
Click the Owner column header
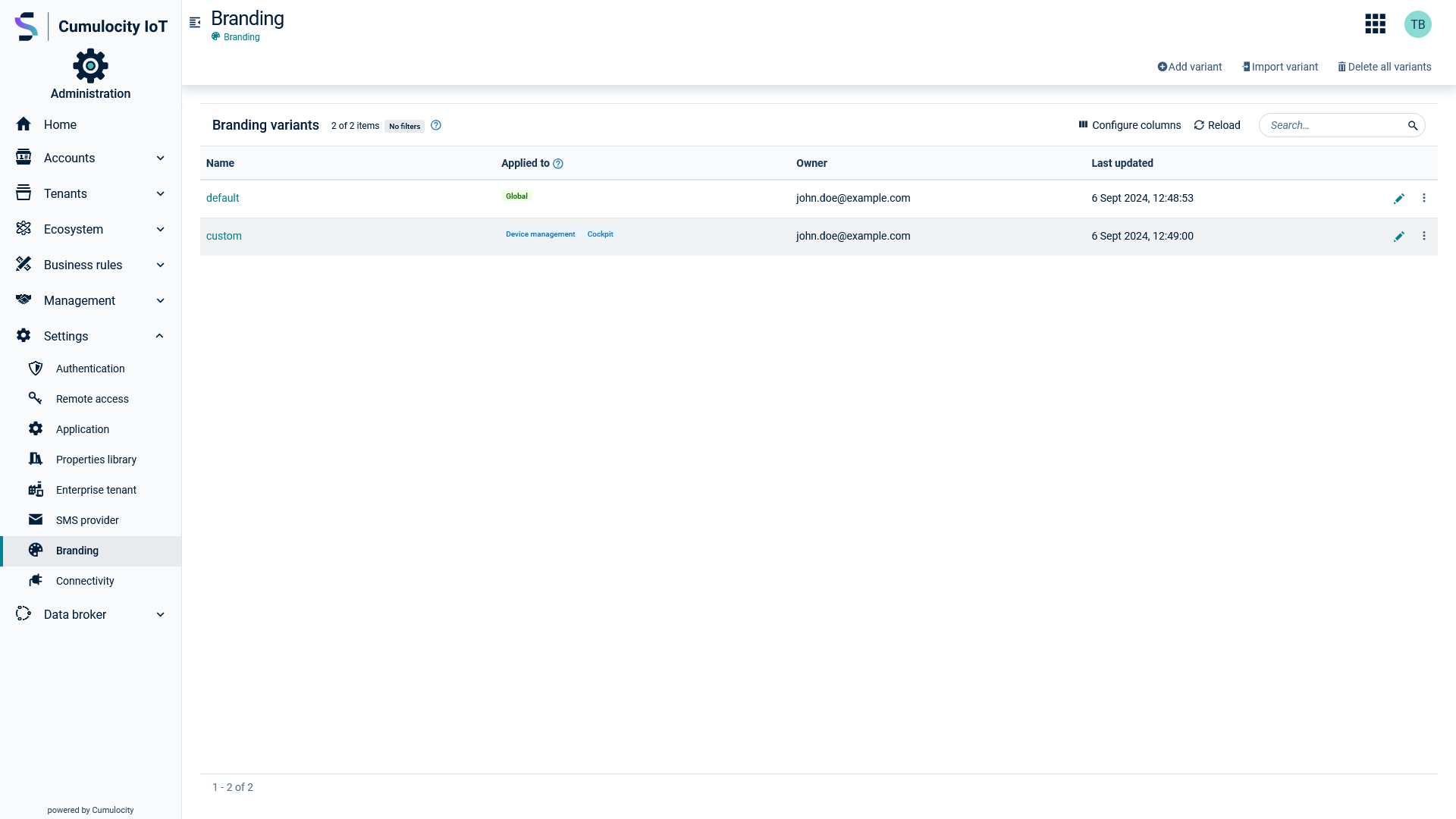811,163
